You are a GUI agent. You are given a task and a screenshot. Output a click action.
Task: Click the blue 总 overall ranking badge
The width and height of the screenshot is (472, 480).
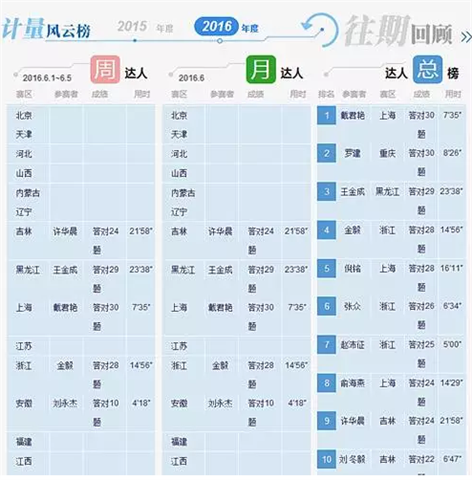(x=427, y=69)
